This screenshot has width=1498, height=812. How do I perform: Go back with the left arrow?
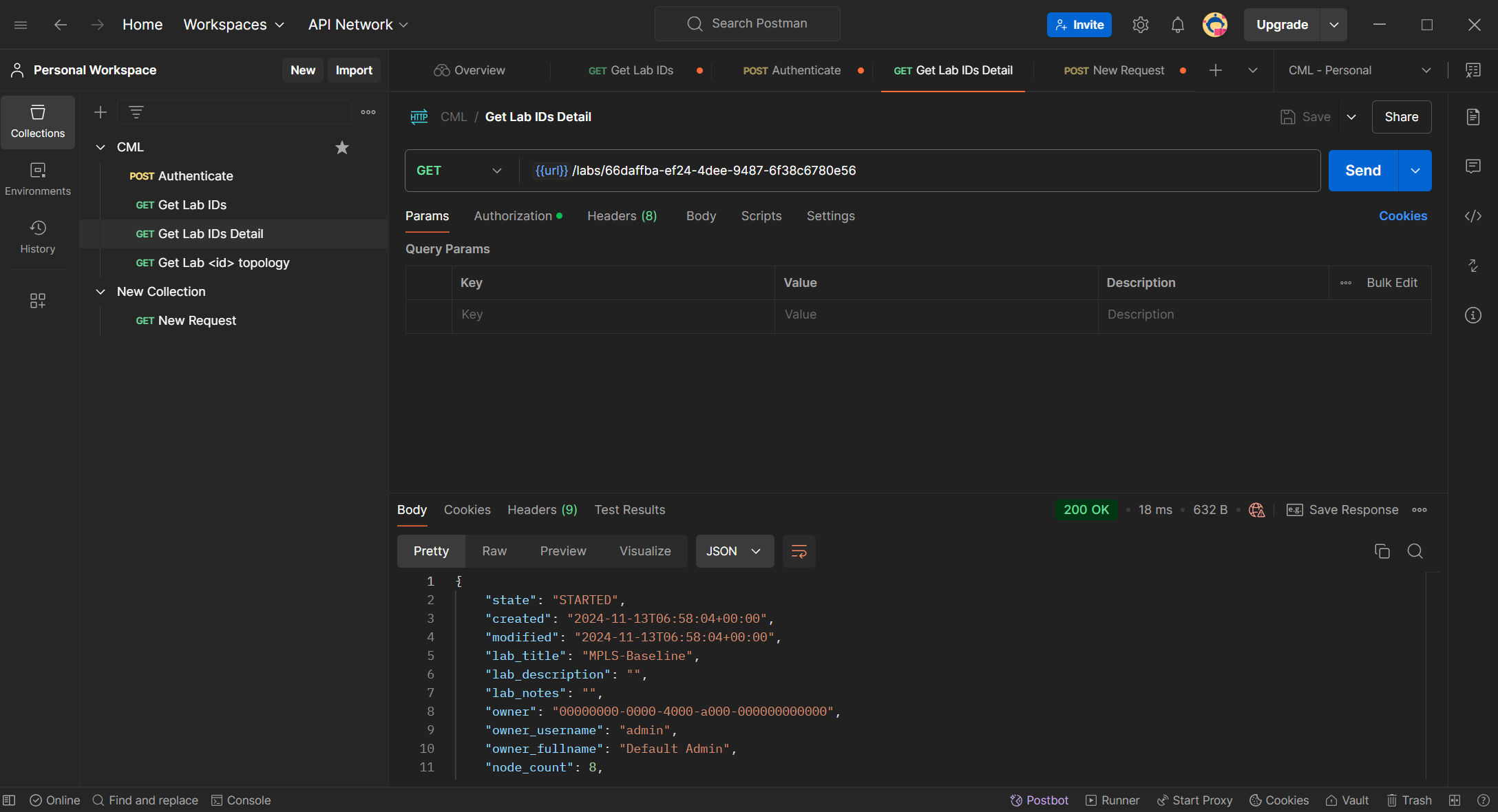[61, 25]
